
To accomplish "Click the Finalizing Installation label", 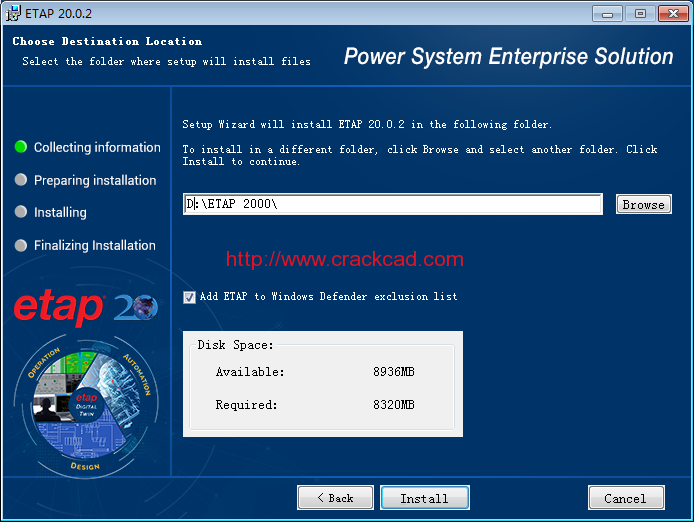I will 95,245.
